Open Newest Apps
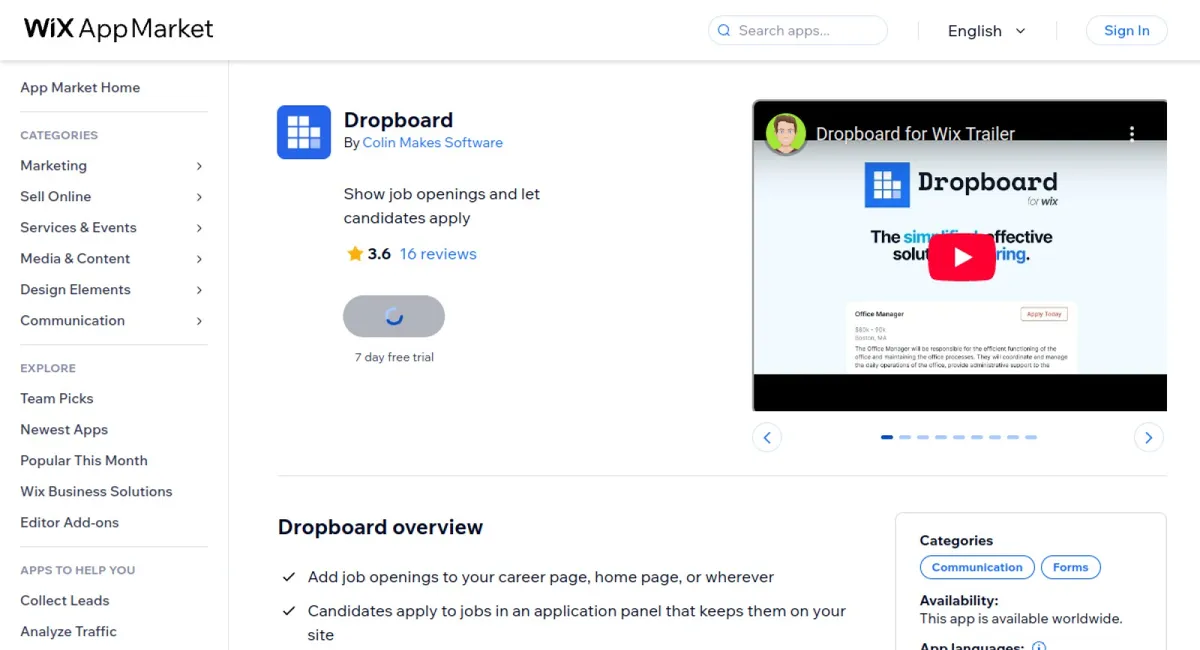This screenshot has height=650, width=1200. [x=64, y=429]
